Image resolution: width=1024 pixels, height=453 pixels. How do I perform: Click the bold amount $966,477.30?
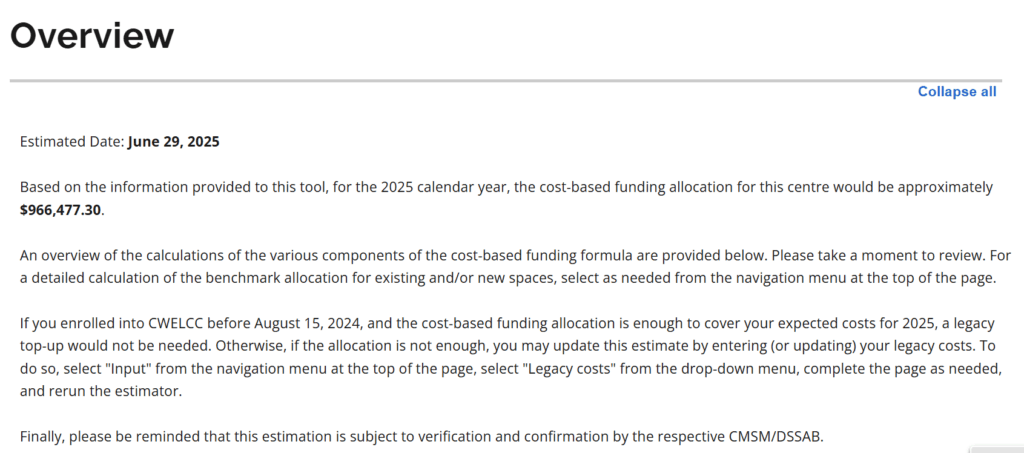(61, 210)
